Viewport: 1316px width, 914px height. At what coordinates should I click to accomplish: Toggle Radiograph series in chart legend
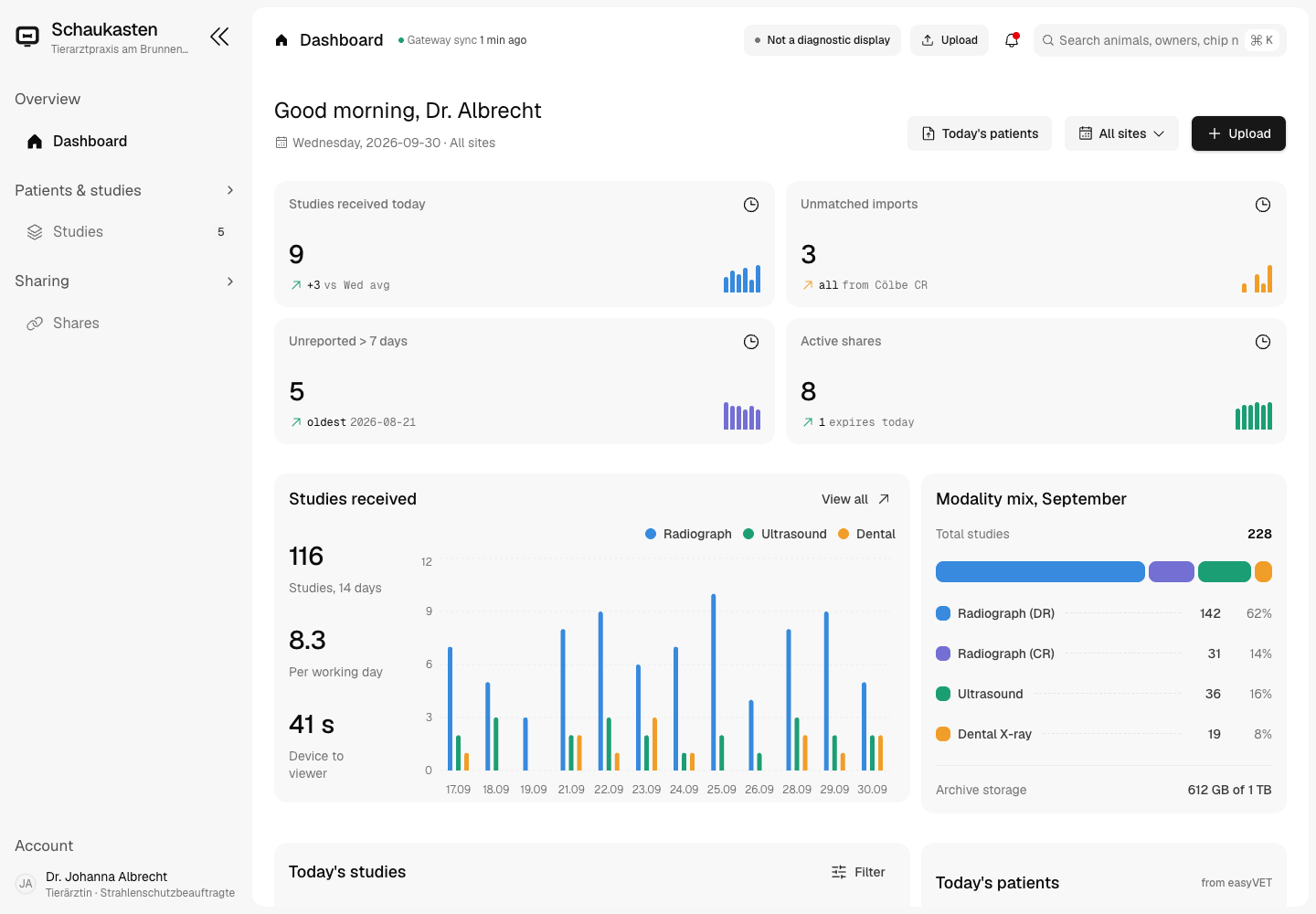click(688, 534)
